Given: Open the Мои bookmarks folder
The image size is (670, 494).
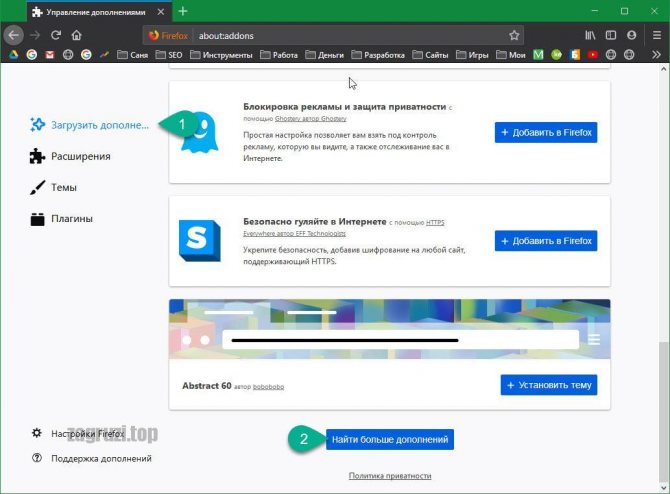Looking at the screenshot, I should (x=511, y=55).
